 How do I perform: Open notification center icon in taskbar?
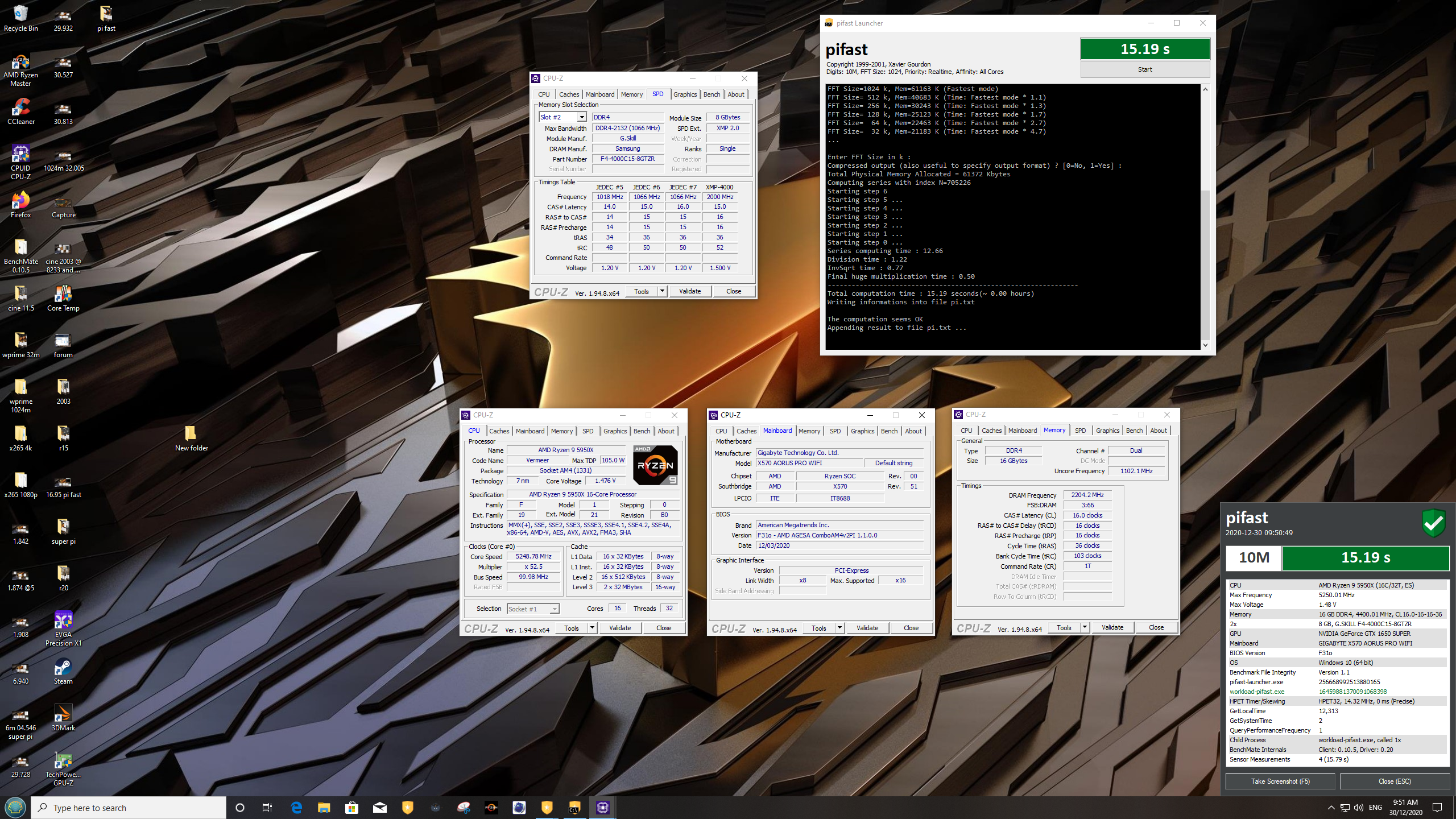(x=1437, y=808)
